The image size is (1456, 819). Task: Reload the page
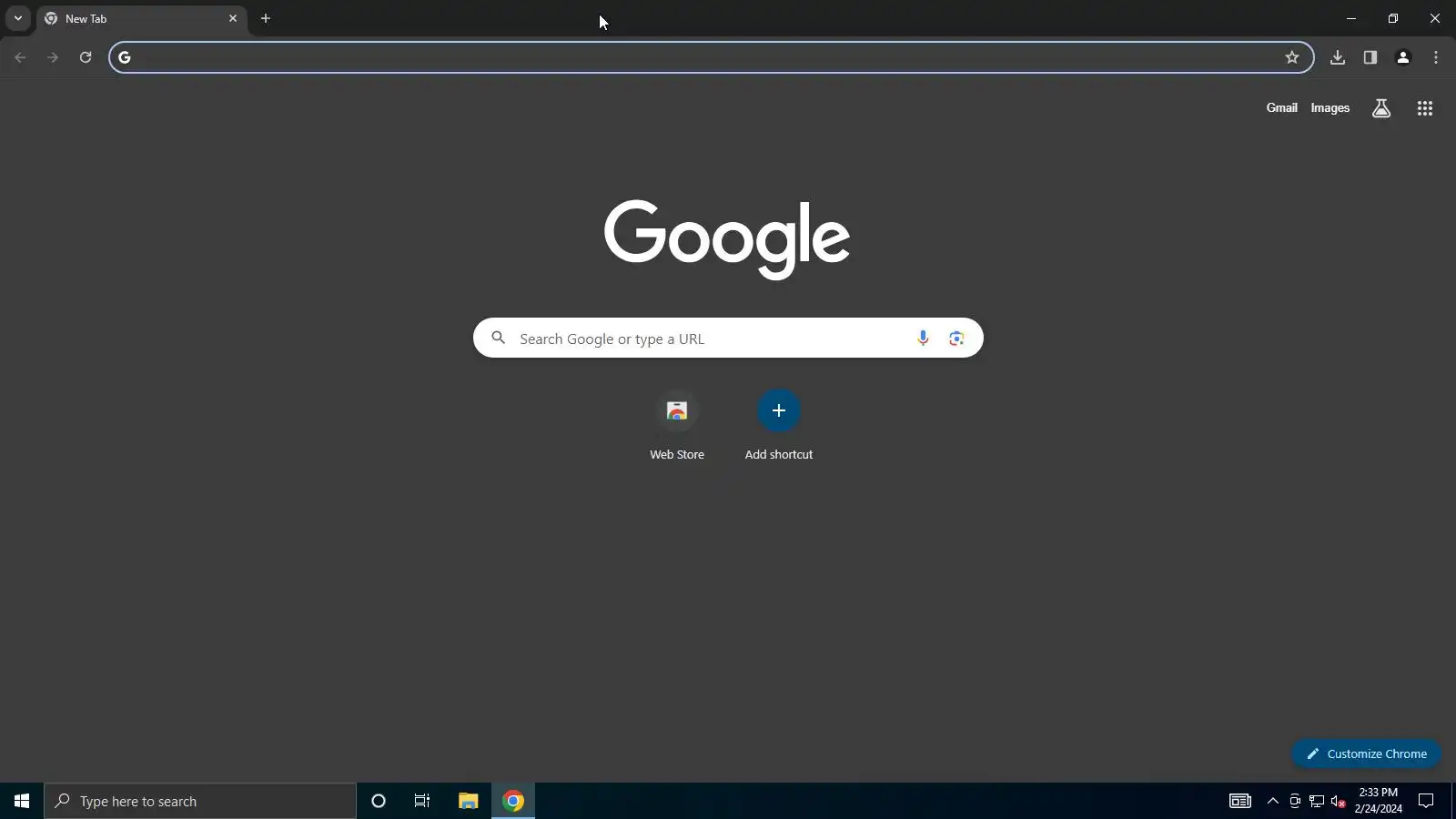point(86,57)
